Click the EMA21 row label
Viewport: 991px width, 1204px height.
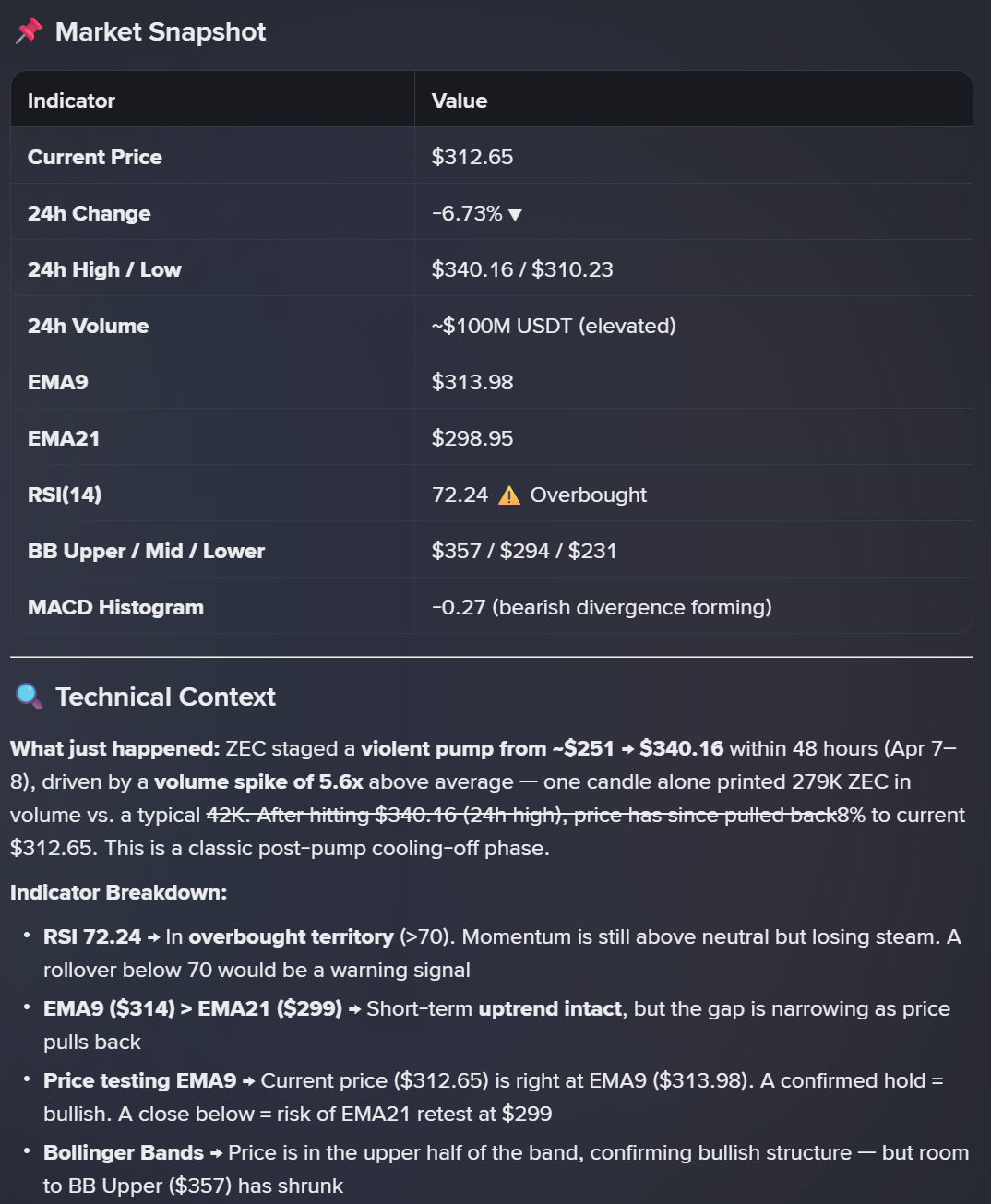(x=64, y=438)
